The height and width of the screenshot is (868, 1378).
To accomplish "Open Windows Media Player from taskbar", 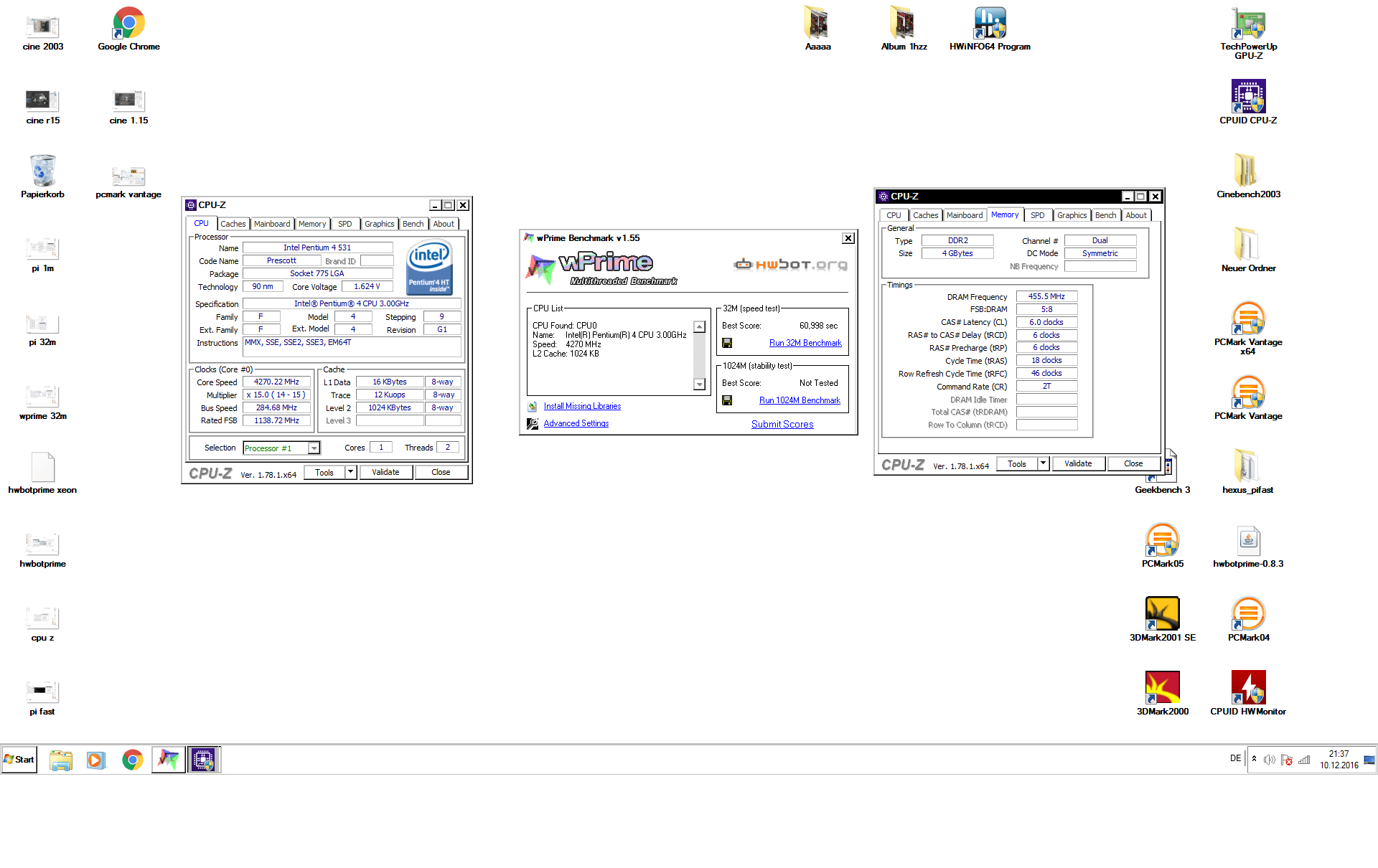I will click(x=96, y=760).
